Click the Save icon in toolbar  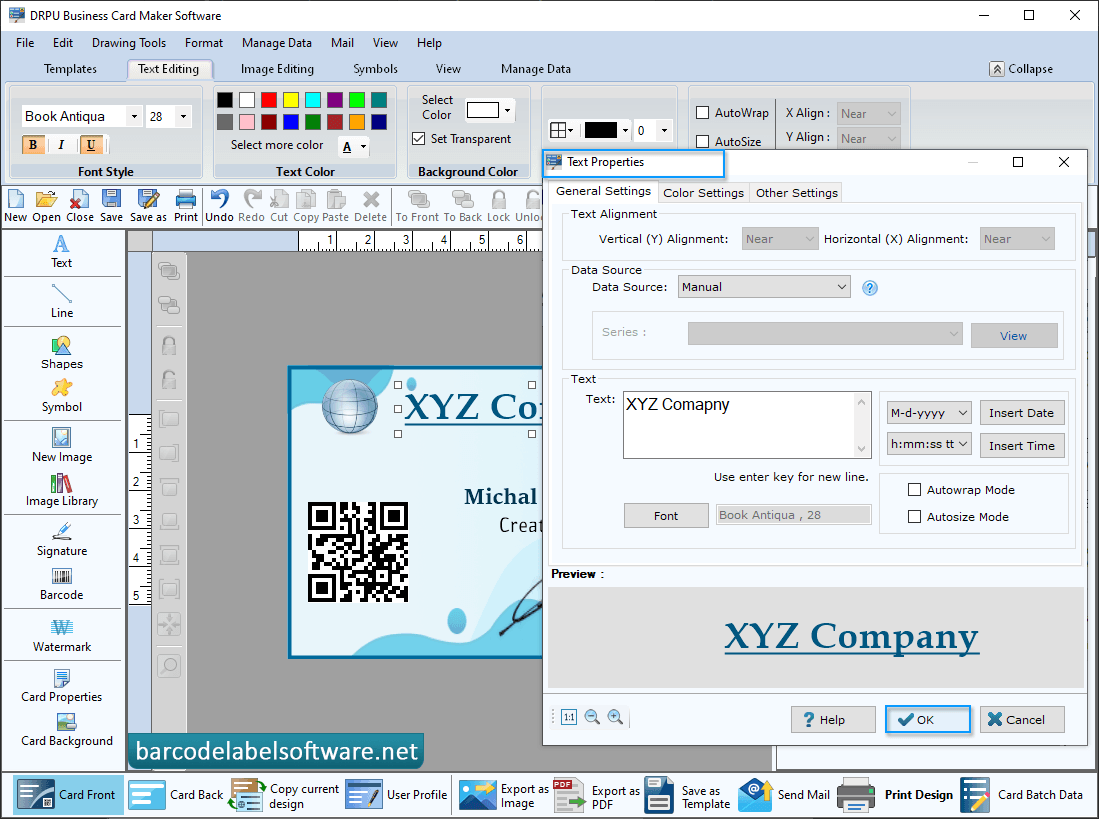pyautogui.click(x=111, y=206)
